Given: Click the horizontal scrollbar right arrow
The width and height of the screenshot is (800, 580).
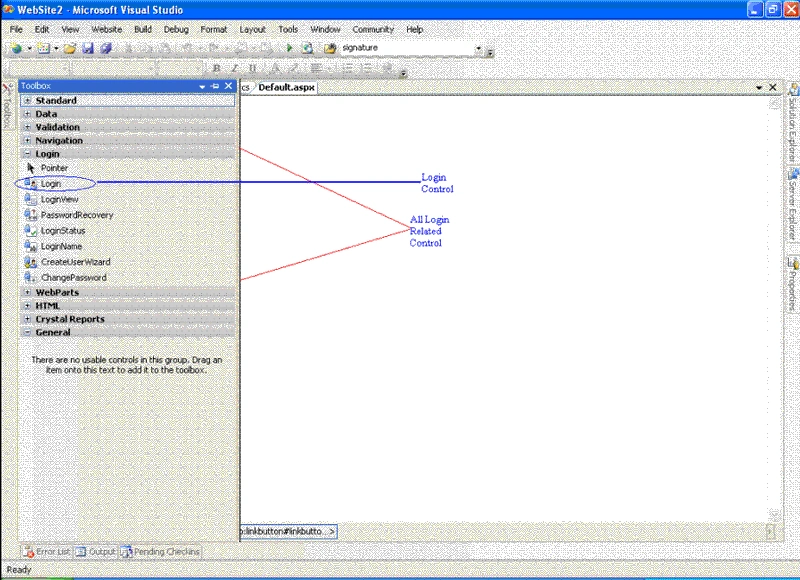Looking at the screenshot, I should point(770,532).
